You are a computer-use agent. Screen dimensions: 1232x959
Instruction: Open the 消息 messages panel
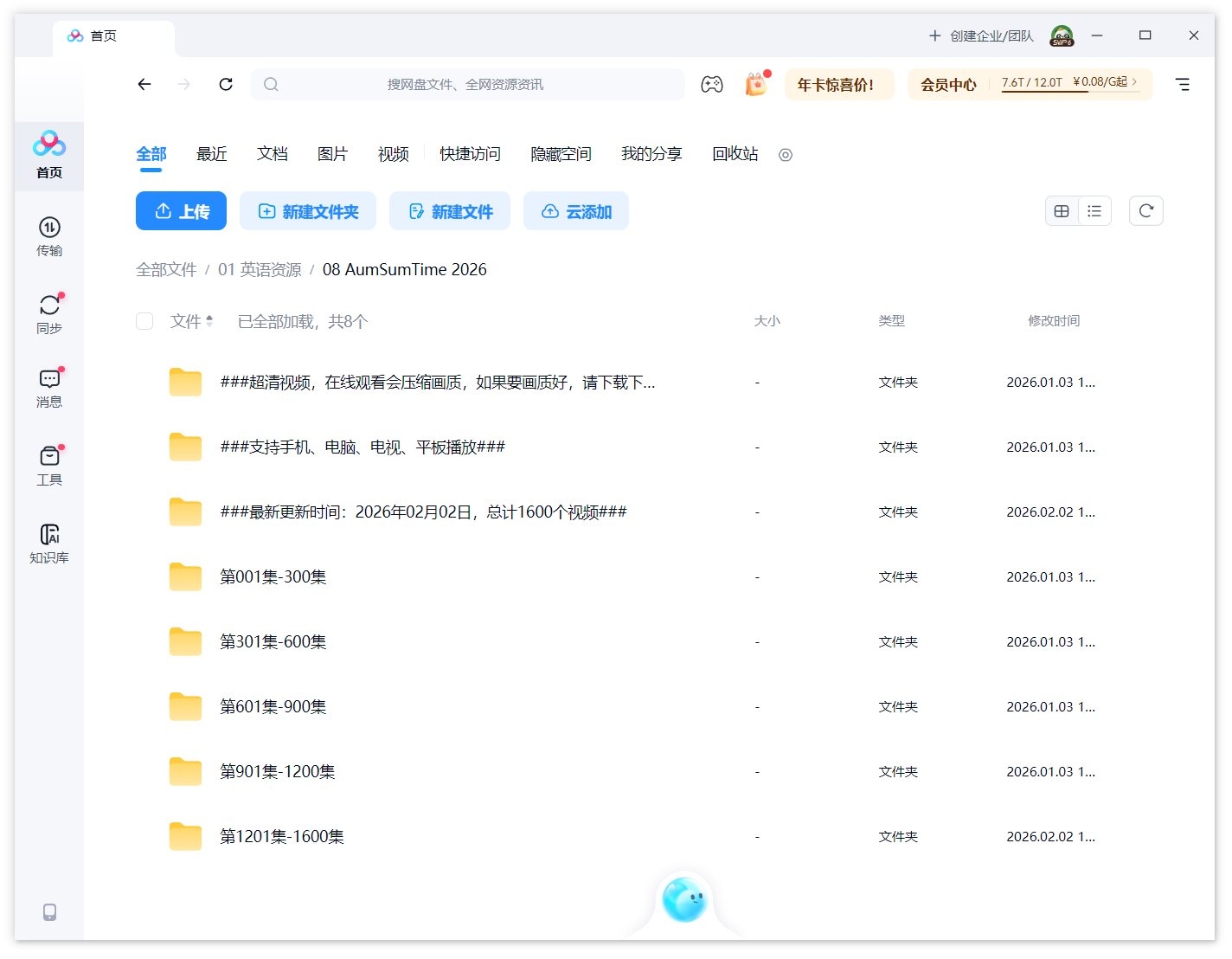(x=49, y=388)
